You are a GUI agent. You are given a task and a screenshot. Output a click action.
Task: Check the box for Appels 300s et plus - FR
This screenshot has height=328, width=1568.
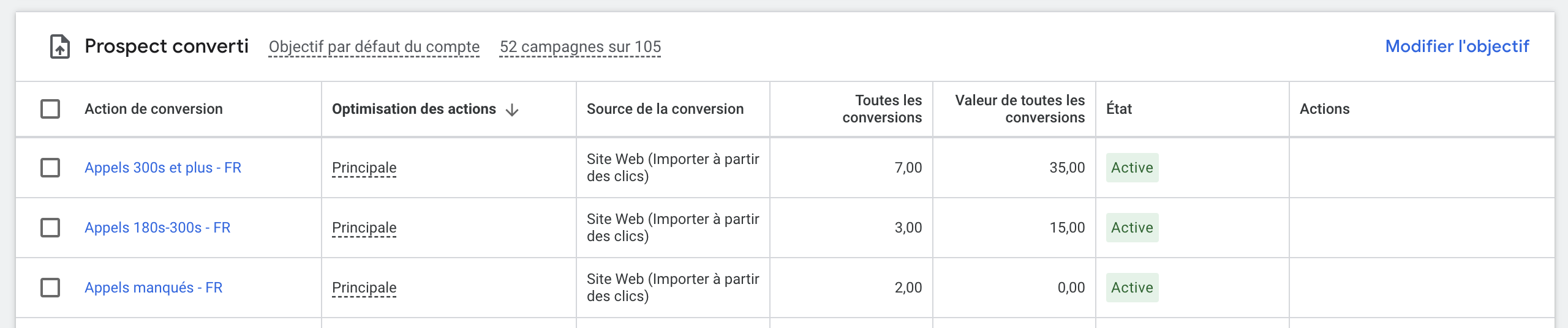(x=50, y=168)
